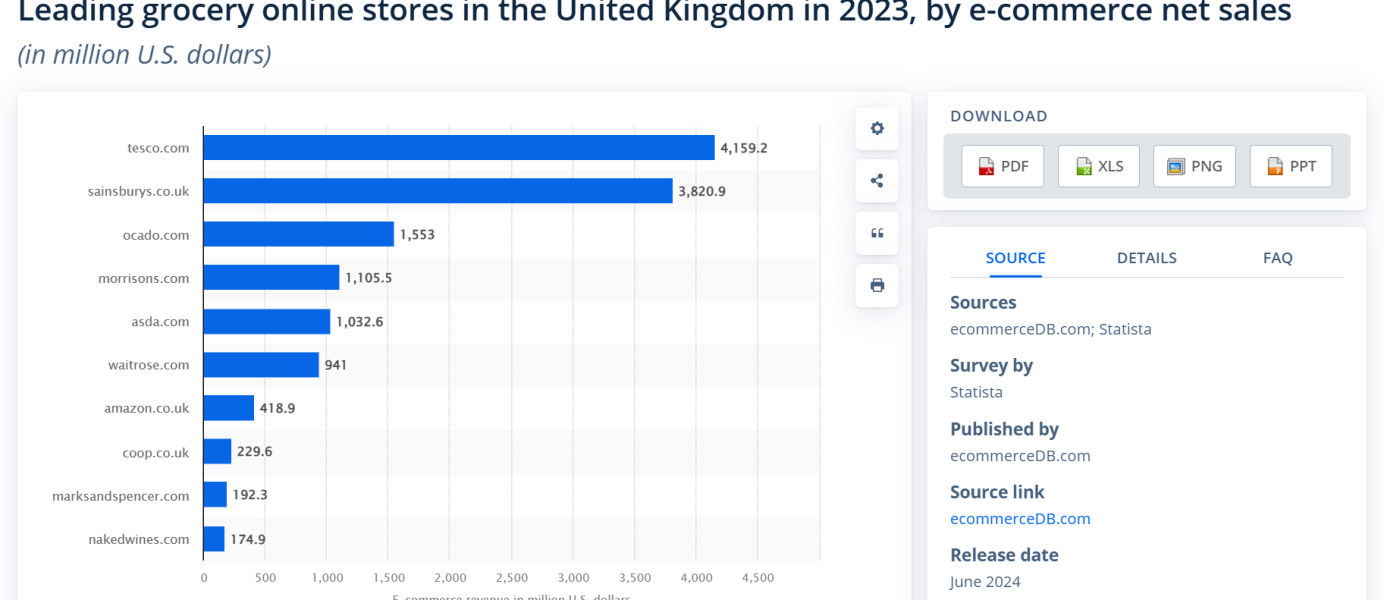The width and height of the screenshot is (1384, 600).
Task: Switch to the FAQ tab
Action: click(x=1278, y=258)
